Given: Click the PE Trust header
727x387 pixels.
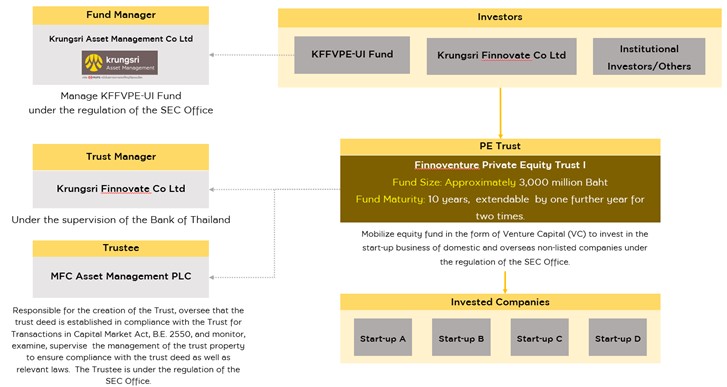Looking at the screenshot, I should tap(500, 146).
